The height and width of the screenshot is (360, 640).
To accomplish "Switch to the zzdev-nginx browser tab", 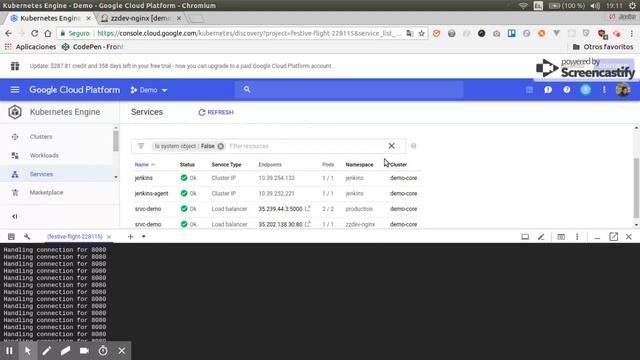I will [x=140, y=18].
